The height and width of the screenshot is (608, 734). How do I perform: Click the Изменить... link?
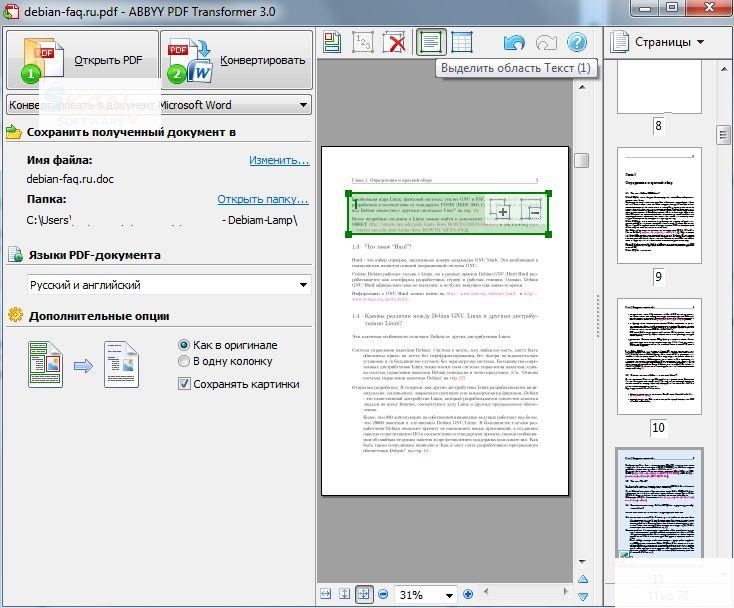pyautogui.click(x=279, y=160)
